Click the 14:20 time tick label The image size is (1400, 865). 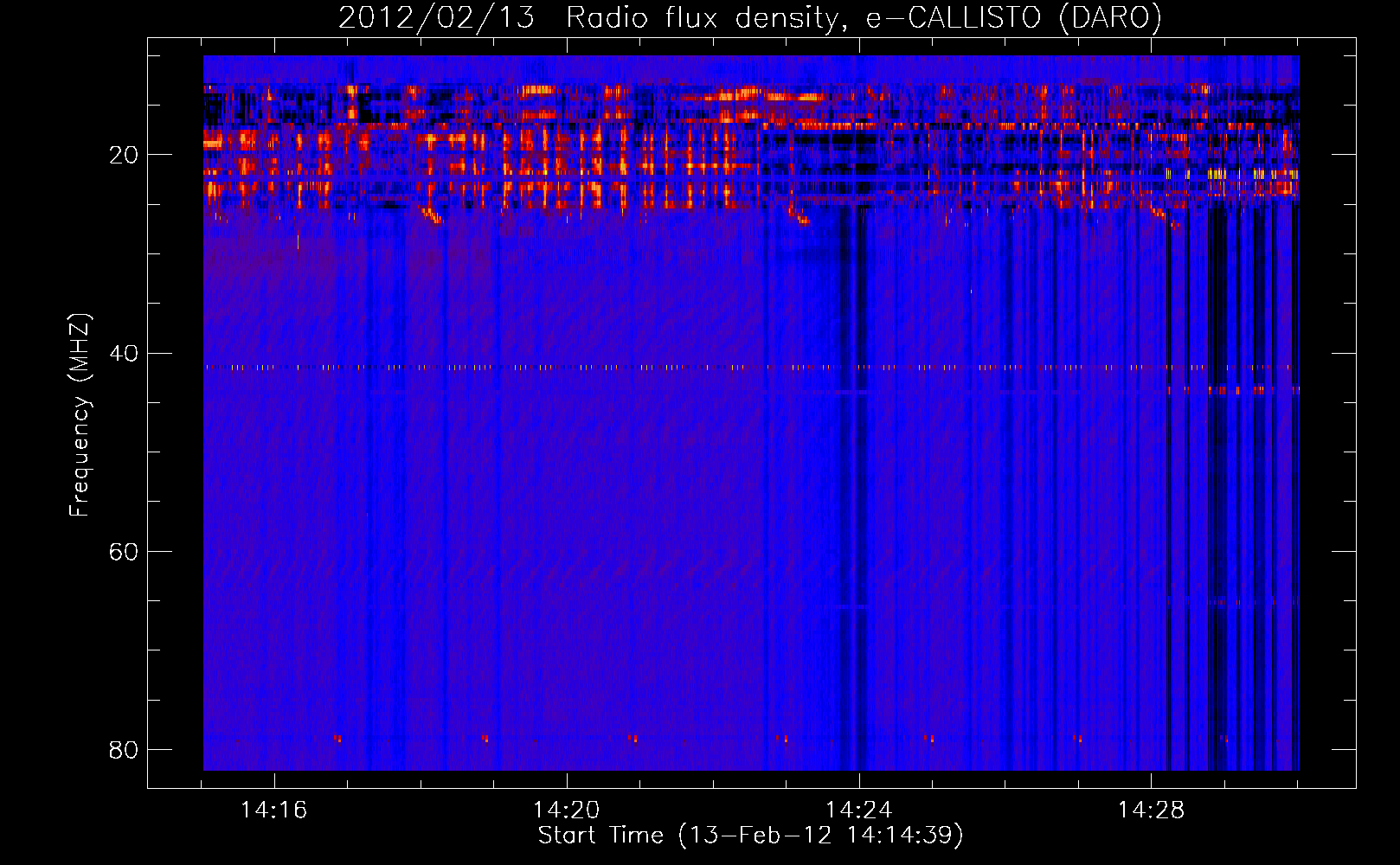pyautogui.click(x=566, y=811)
